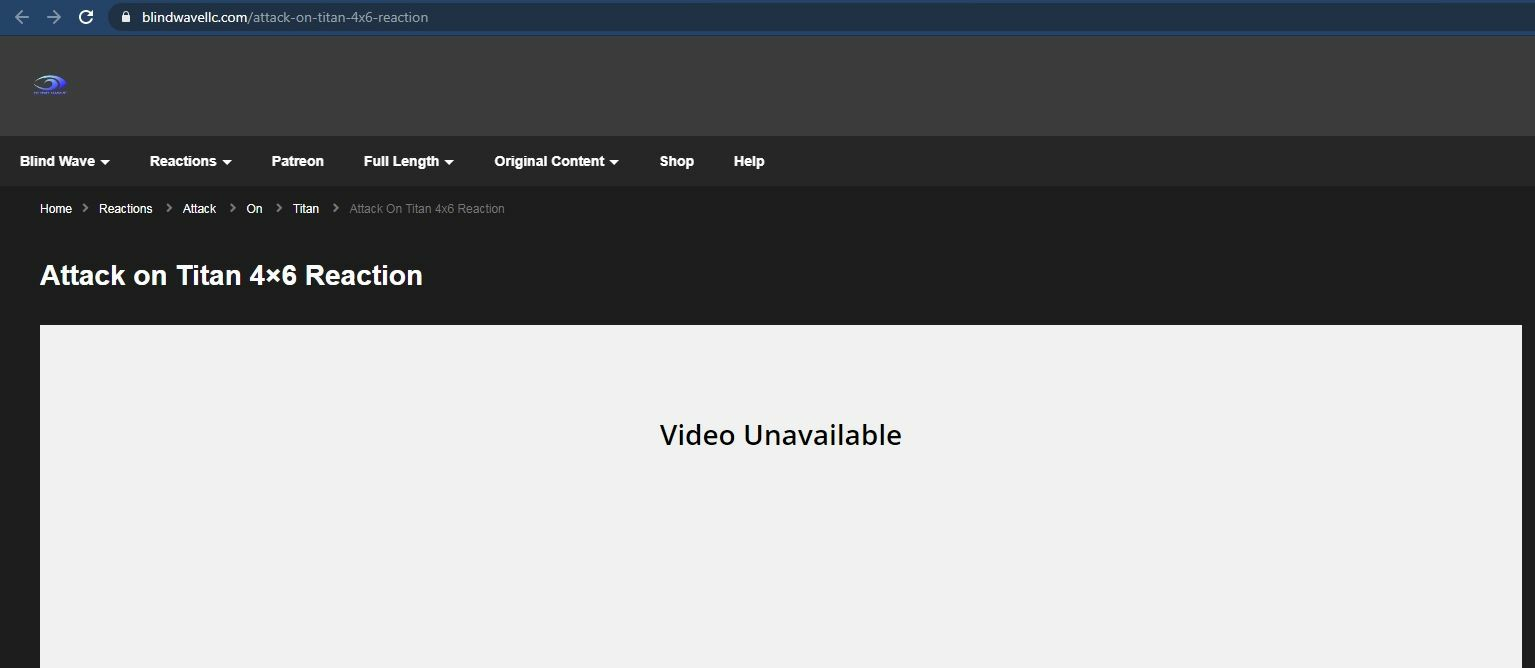Open the Shop menu item
Screen dimensions: 1535x668
677,161
